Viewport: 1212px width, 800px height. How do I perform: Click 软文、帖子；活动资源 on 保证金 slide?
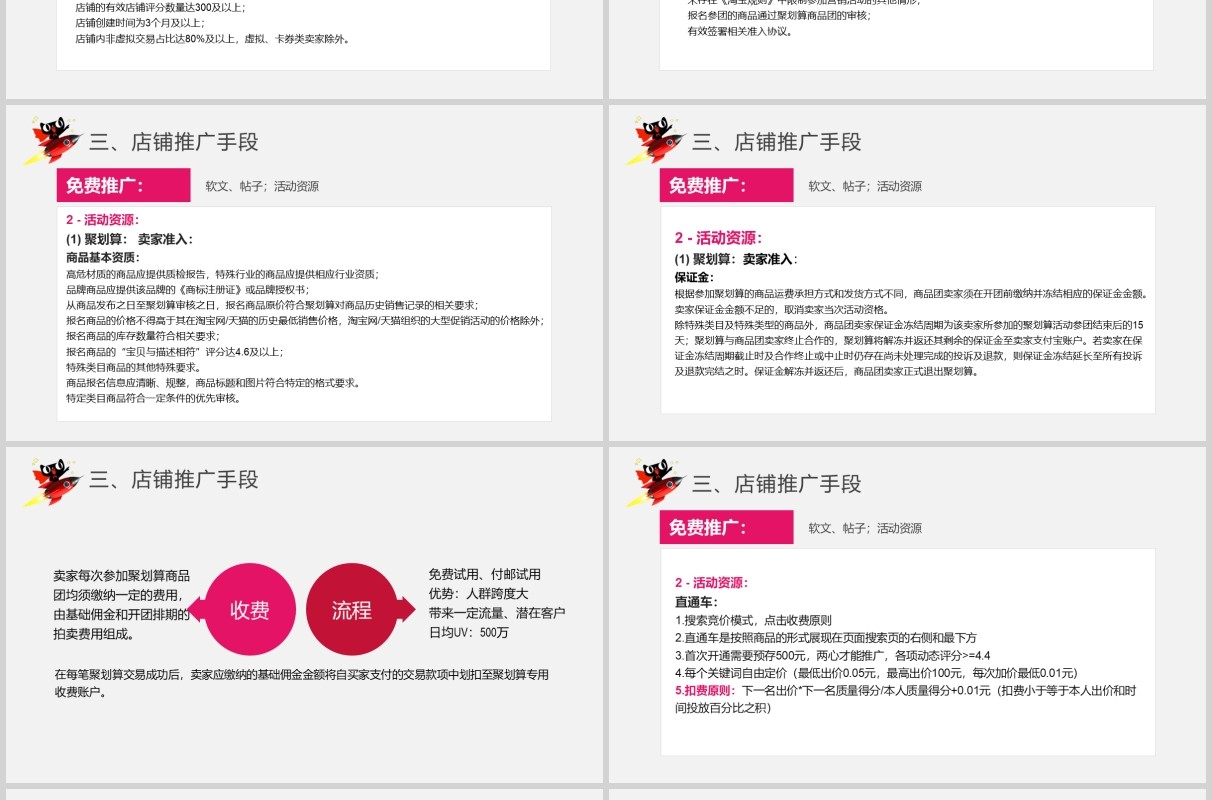click(x=865, y=186)
